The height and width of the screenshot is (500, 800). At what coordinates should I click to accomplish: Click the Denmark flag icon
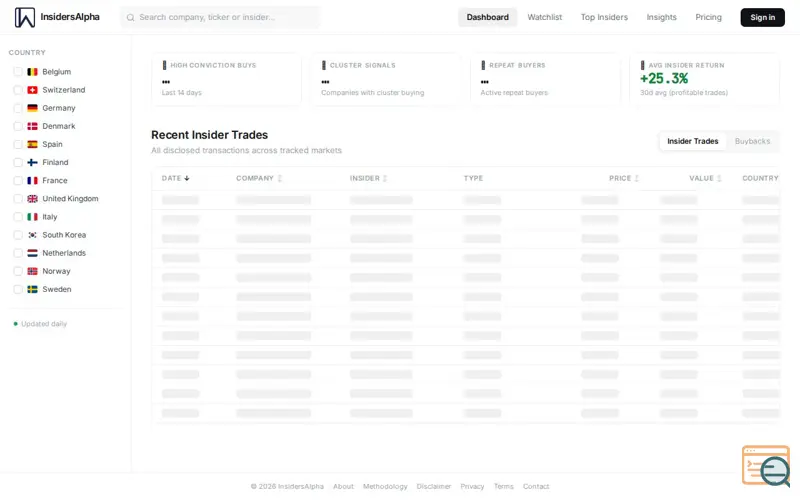tap(32, 126)
